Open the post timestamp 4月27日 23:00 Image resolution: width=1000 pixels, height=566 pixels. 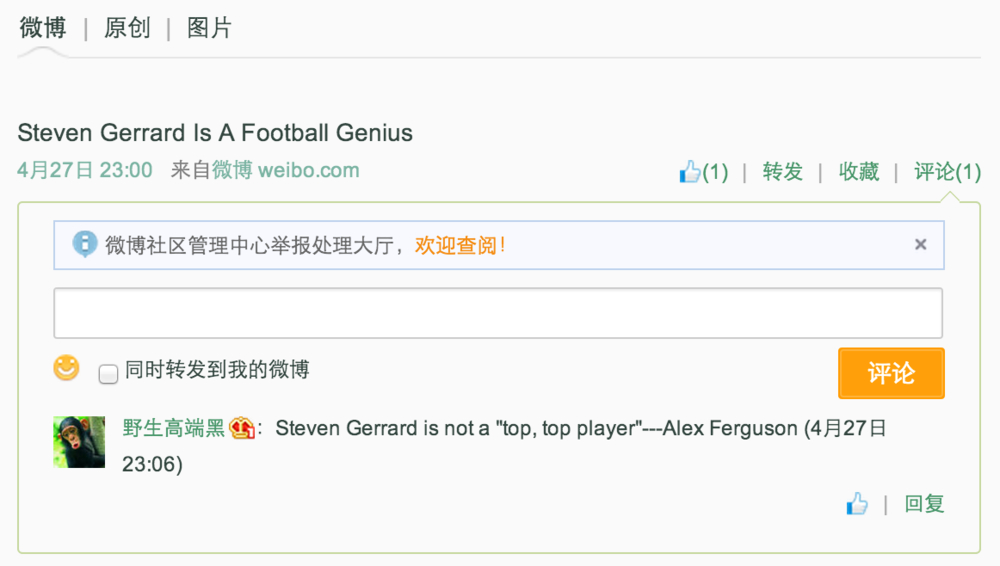85,170
